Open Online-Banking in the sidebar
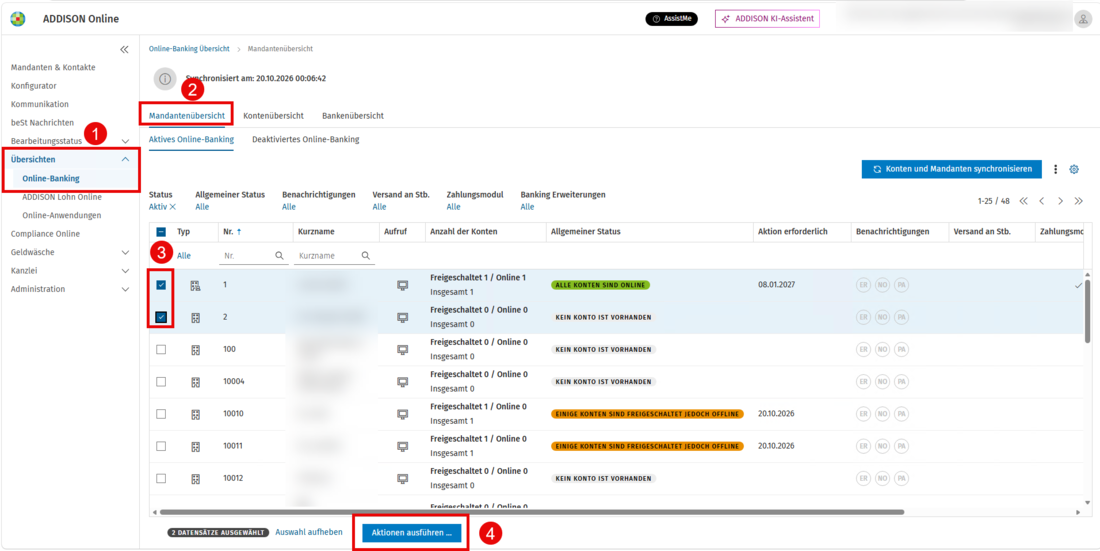1100x551 pixels. (x=51, y=178)
